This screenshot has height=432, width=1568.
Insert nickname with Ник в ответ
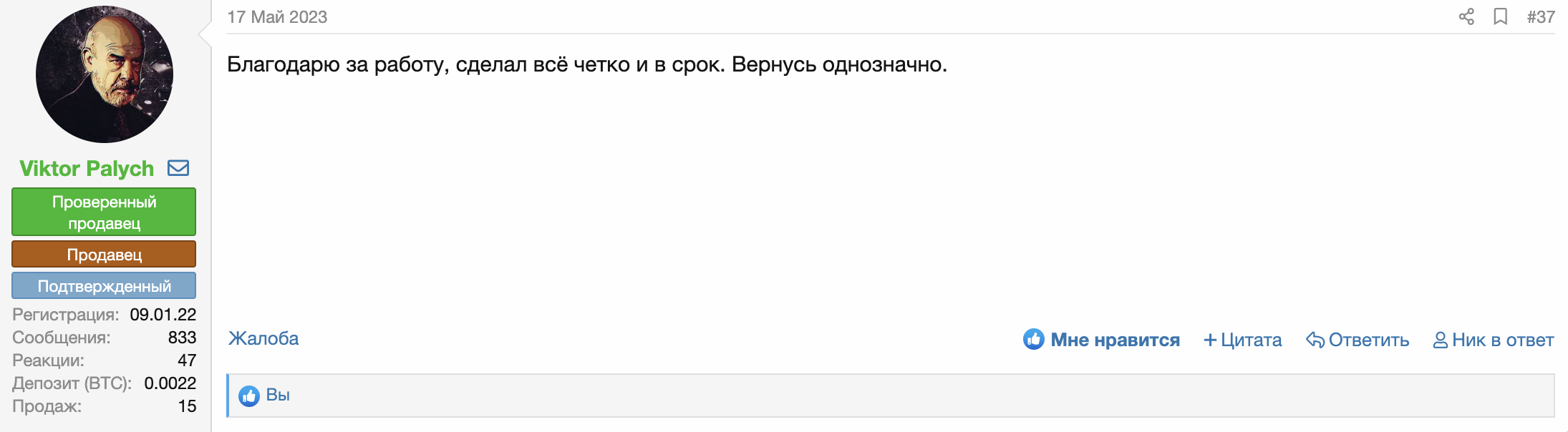click(x=1502, y=340)
